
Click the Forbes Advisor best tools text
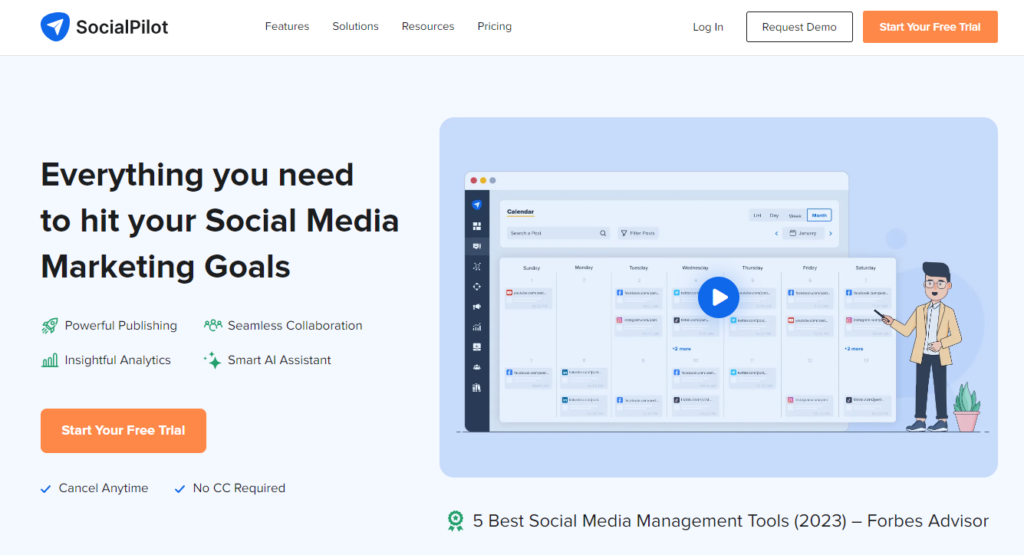[x=730, y=520]
